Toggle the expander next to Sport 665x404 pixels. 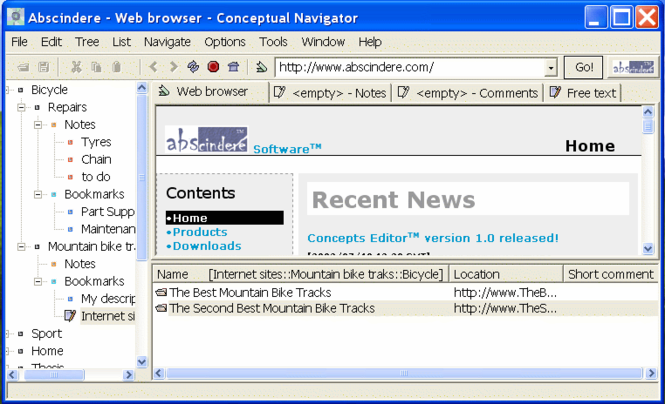(8, 334)
